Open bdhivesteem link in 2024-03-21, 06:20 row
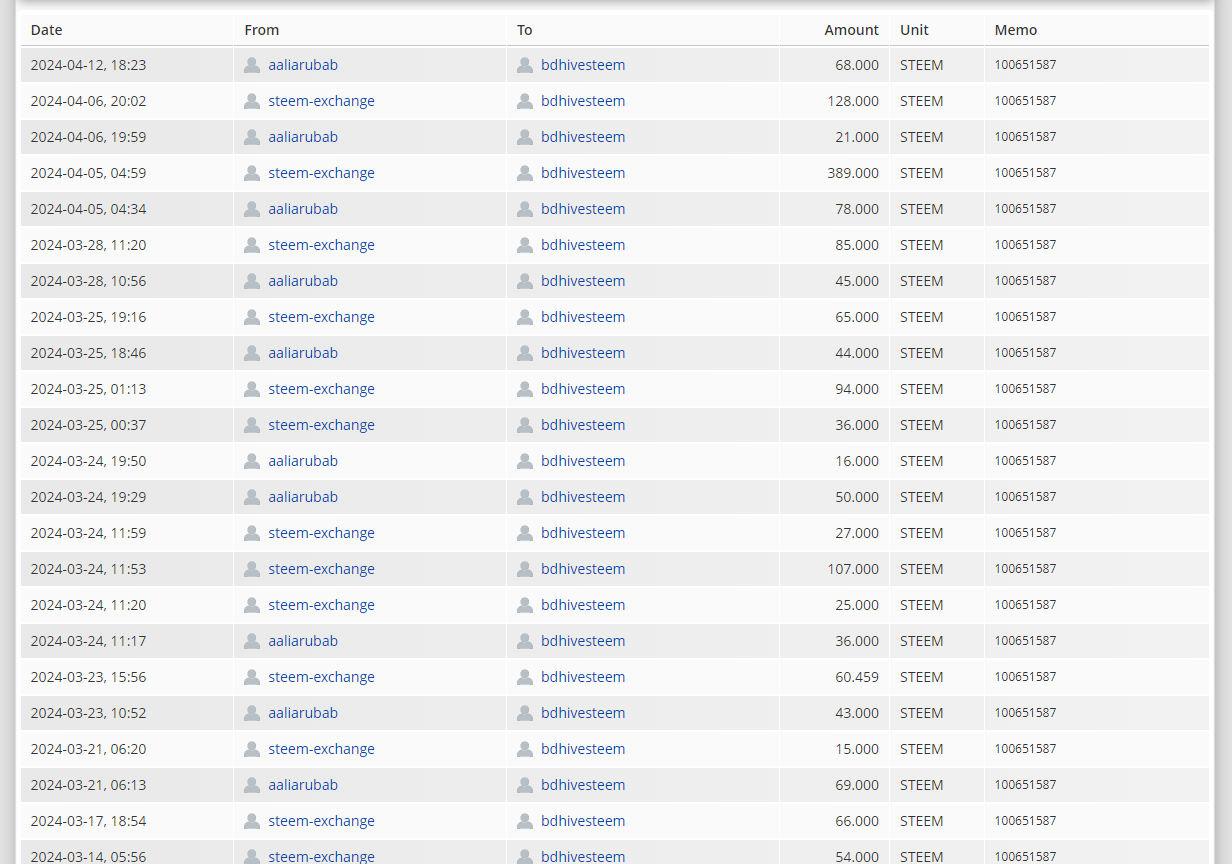 click(x=583, y=749)
